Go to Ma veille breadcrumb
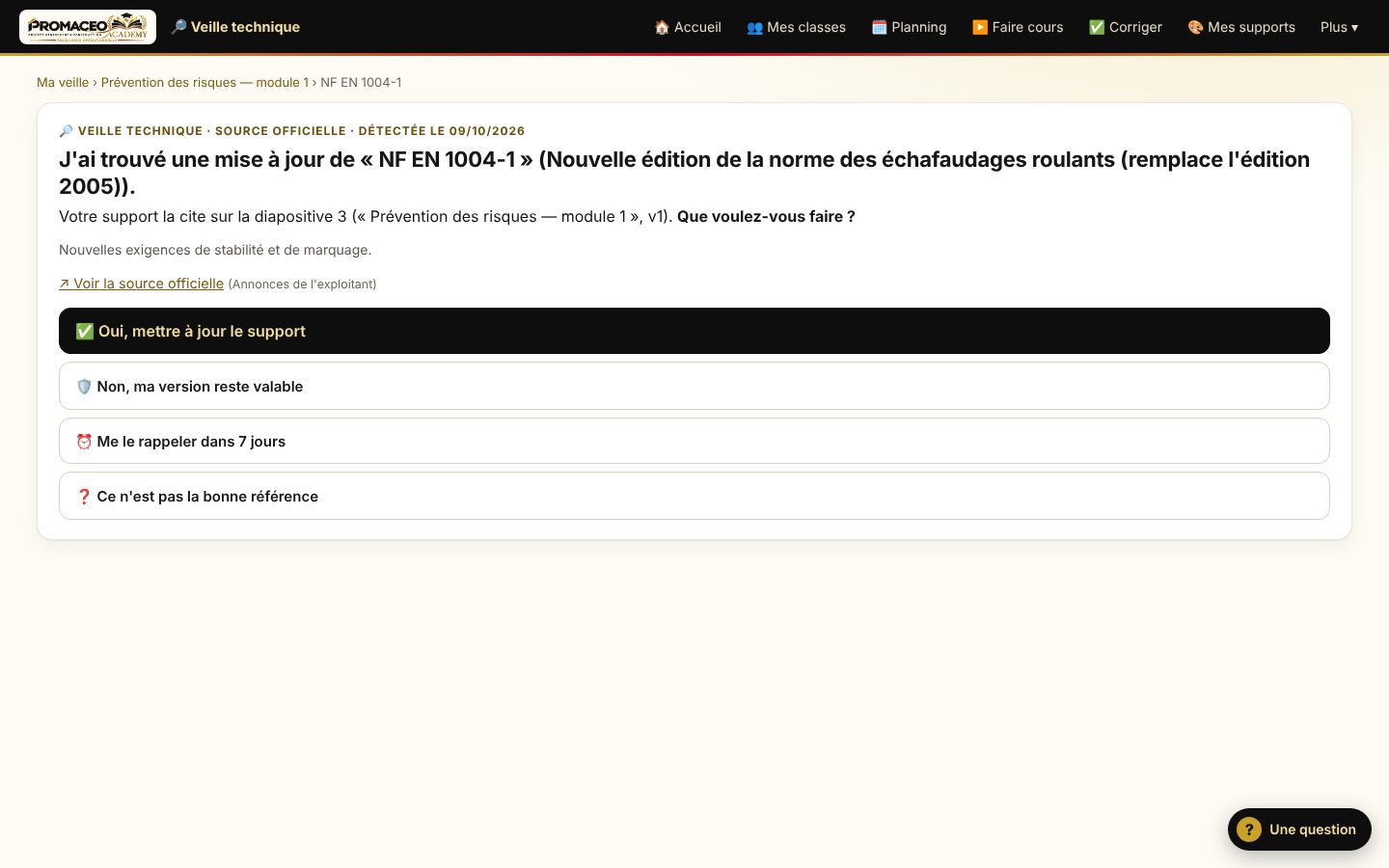The width and height of the screenshot is (1389, 868). tap(63, 82)
